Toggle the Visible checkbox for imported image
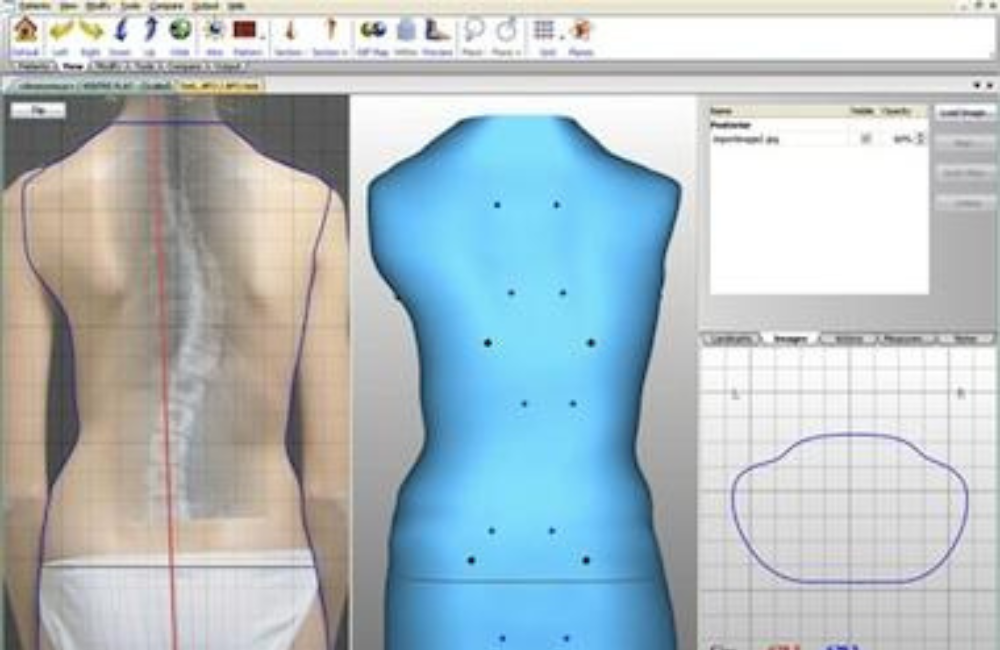1000x650 pixels. coord(865,139)
